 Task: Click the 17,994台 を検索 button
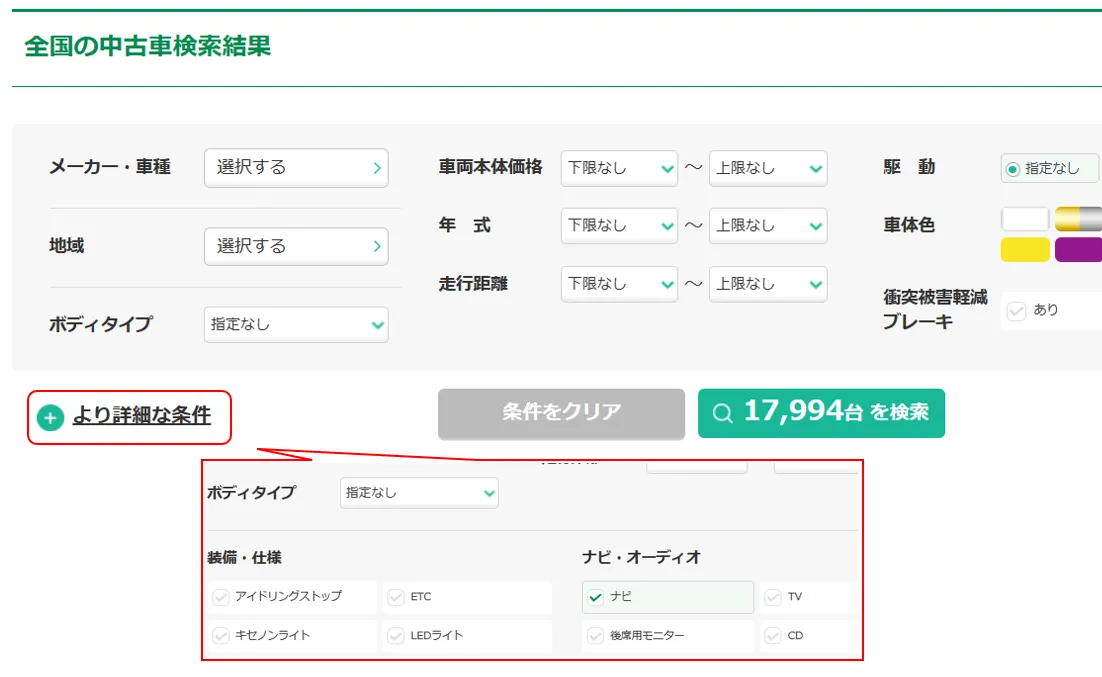click(821, 413)
